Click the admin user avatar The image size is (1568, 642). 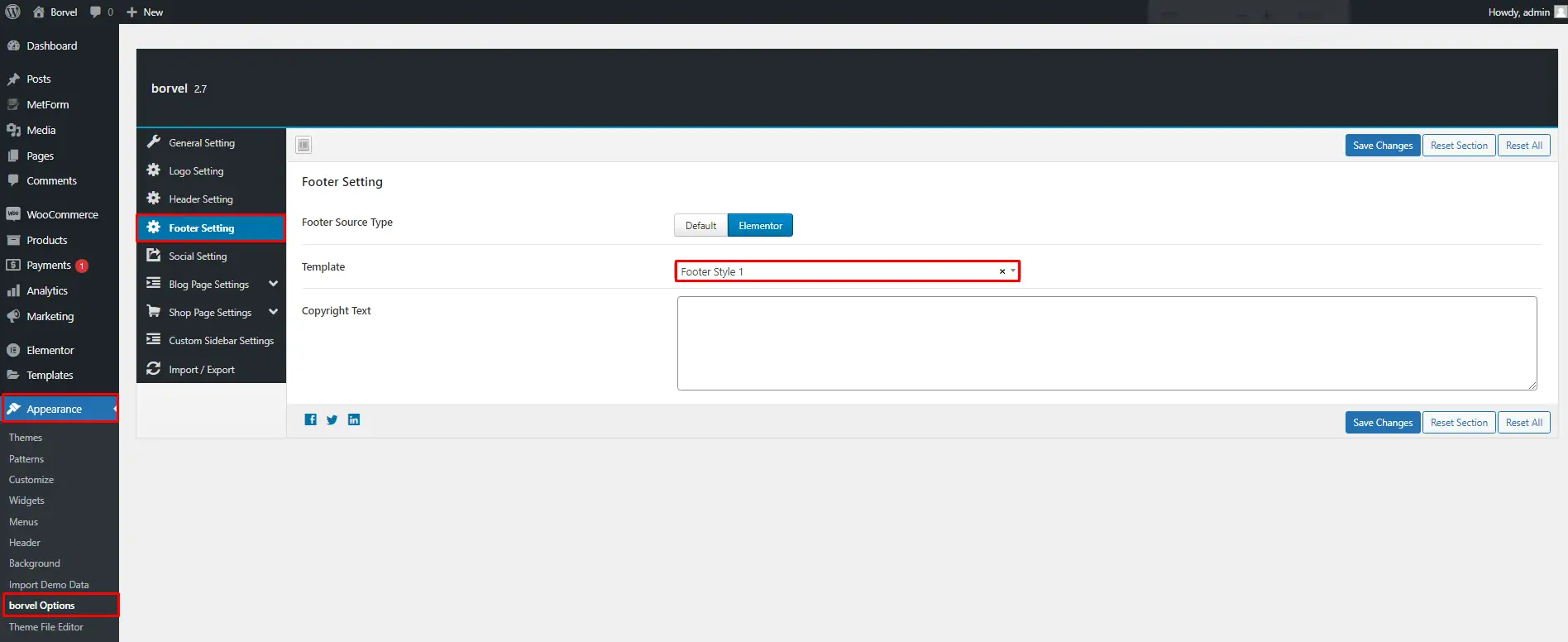coord(1560,12)
